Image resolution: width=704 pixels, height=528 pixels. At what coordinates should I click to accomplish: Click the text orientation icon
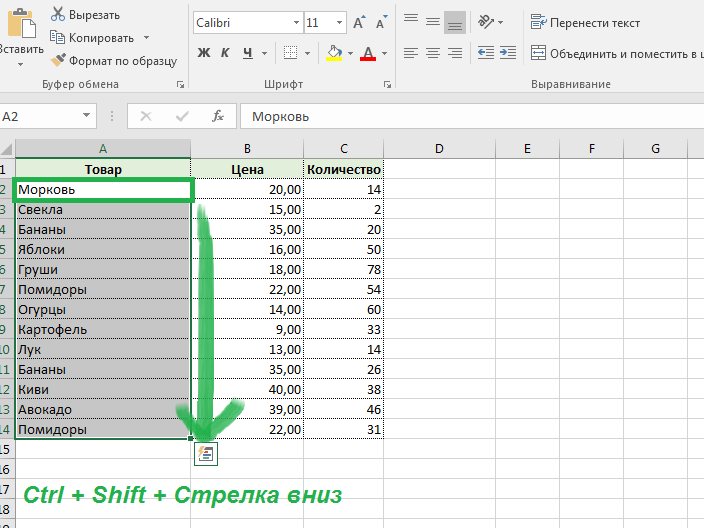click(x=485, y=22)
